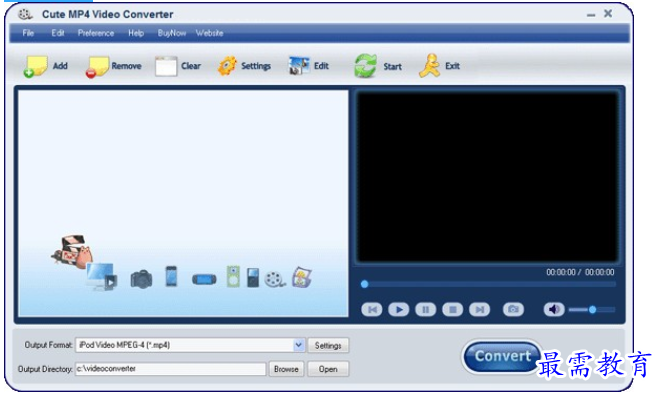660x396 pixels.
Task: Select the photo picture icon
Action: coord(302,277)
